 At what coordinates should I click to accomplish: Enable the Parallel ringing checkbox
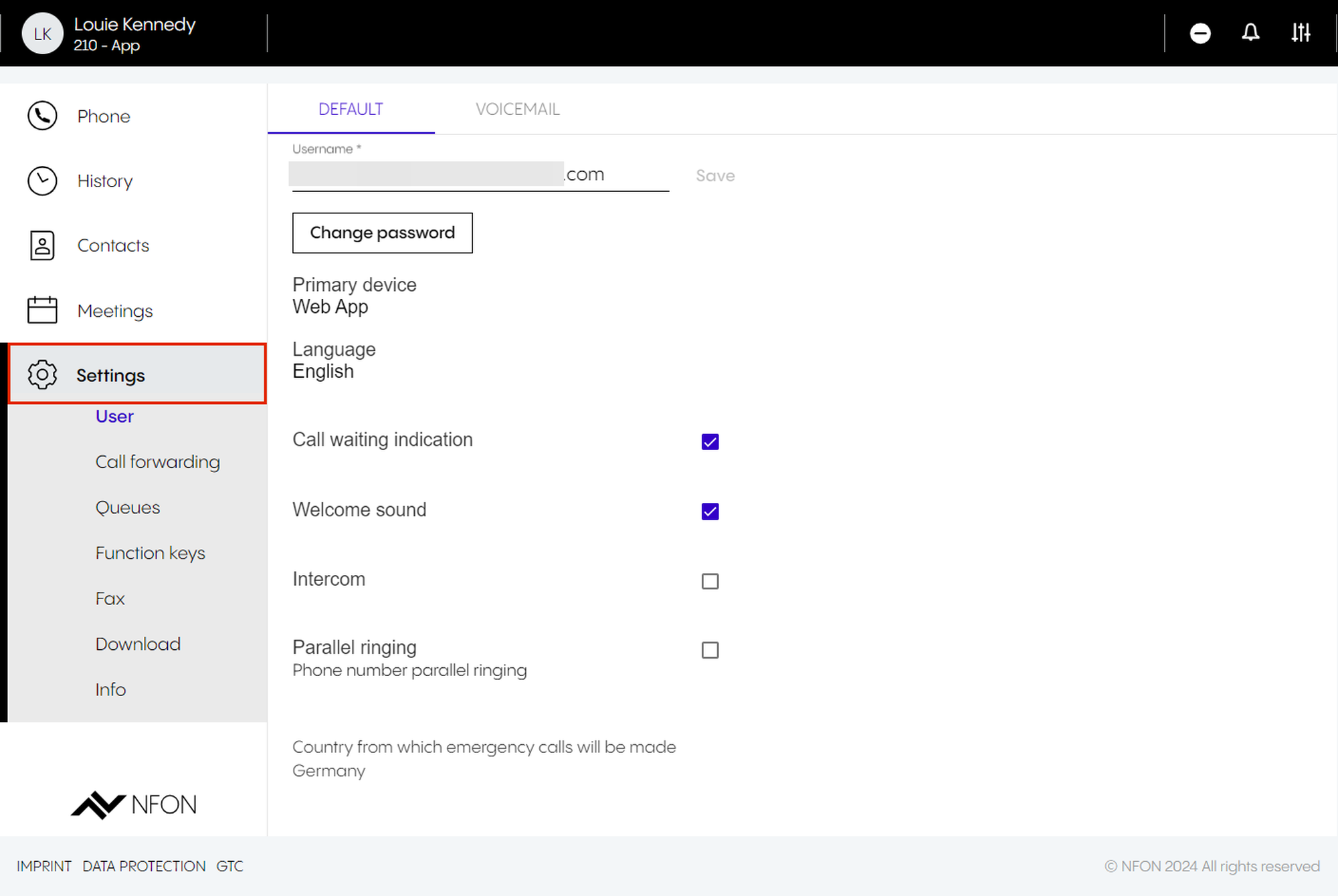point(710,650)
